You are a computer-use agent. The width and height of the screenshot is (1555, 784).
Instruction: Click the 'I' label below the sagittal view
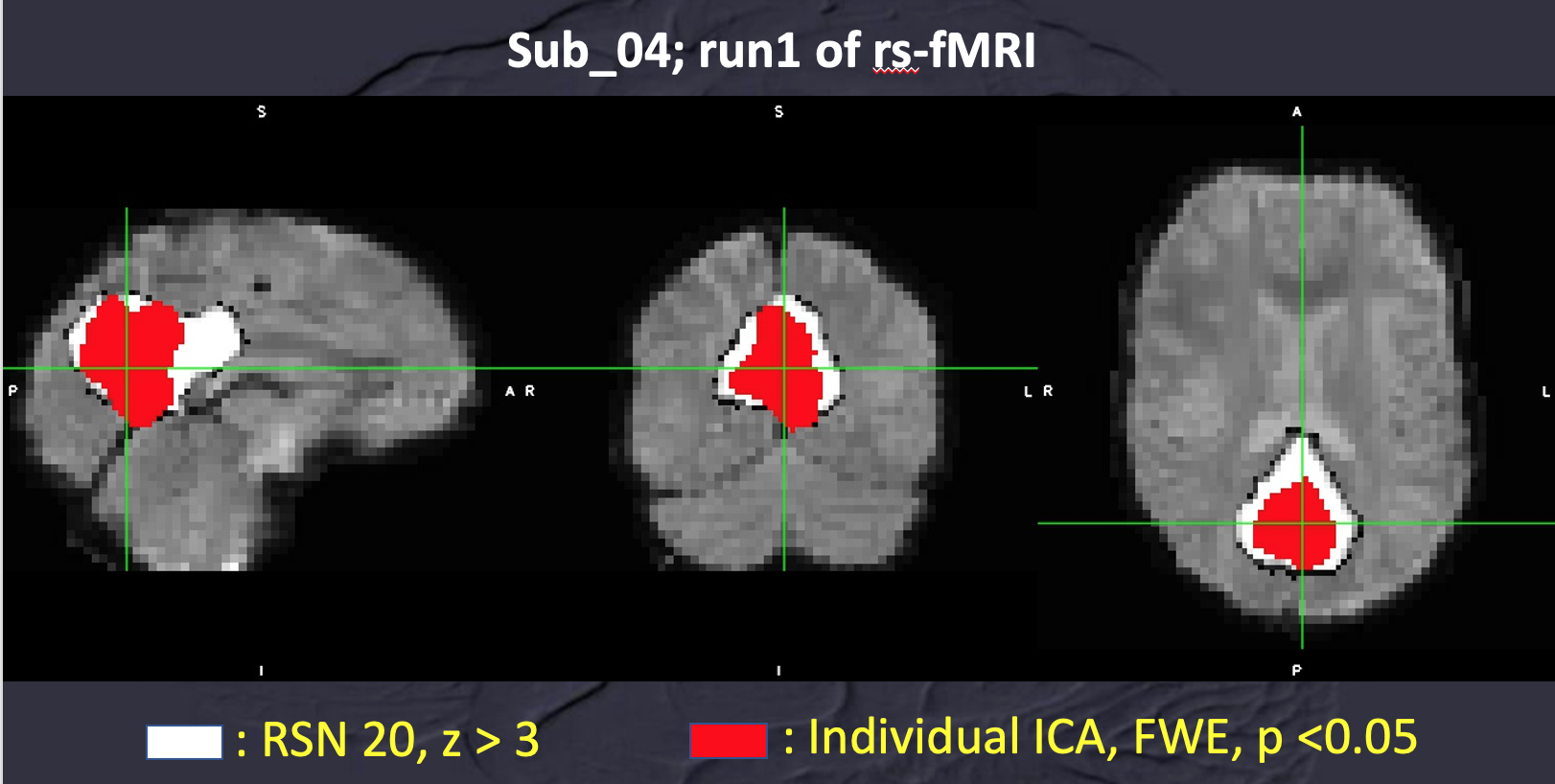pyautogui.click(x=262, y=671)
